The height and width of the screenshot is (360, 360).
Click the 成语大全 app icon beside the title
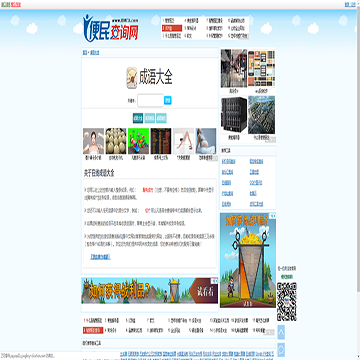[x=132, y=78]
